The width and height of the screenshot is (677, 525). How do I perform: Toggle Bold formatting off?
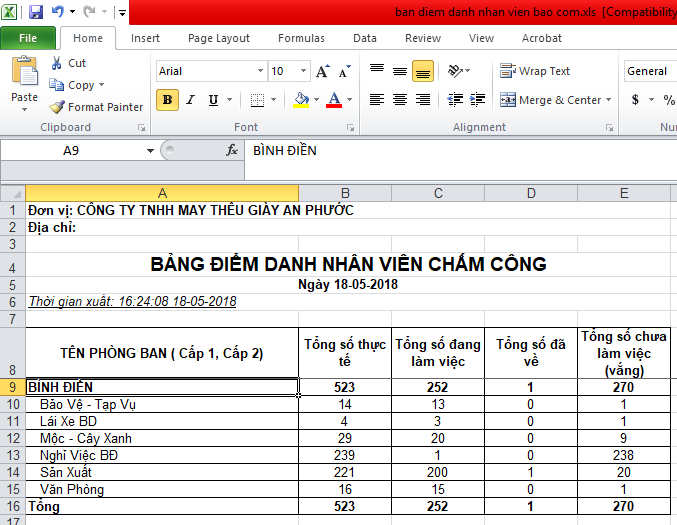pos(168,100)
